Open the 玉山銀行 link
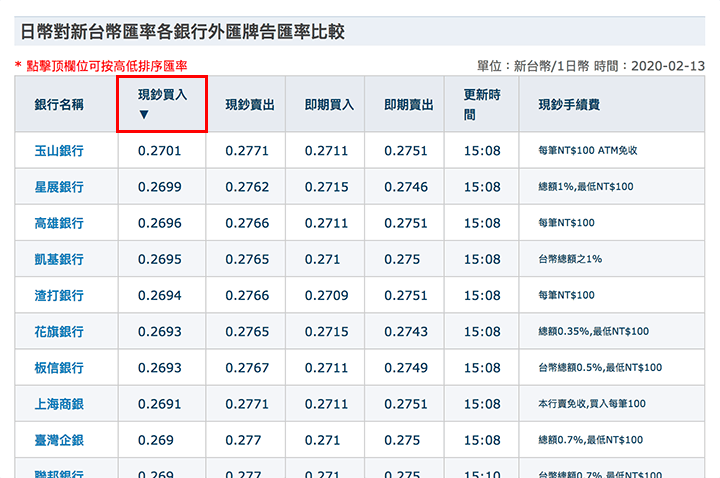 (x=59, y=151)
